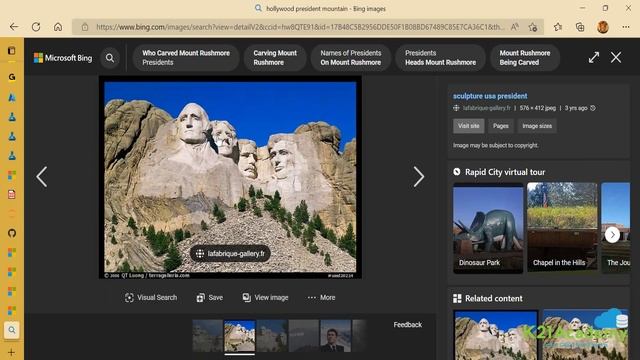640x360 pixels.
Task: Click the clock icon next to '3 yrs ago'
Action: (593, 108)
